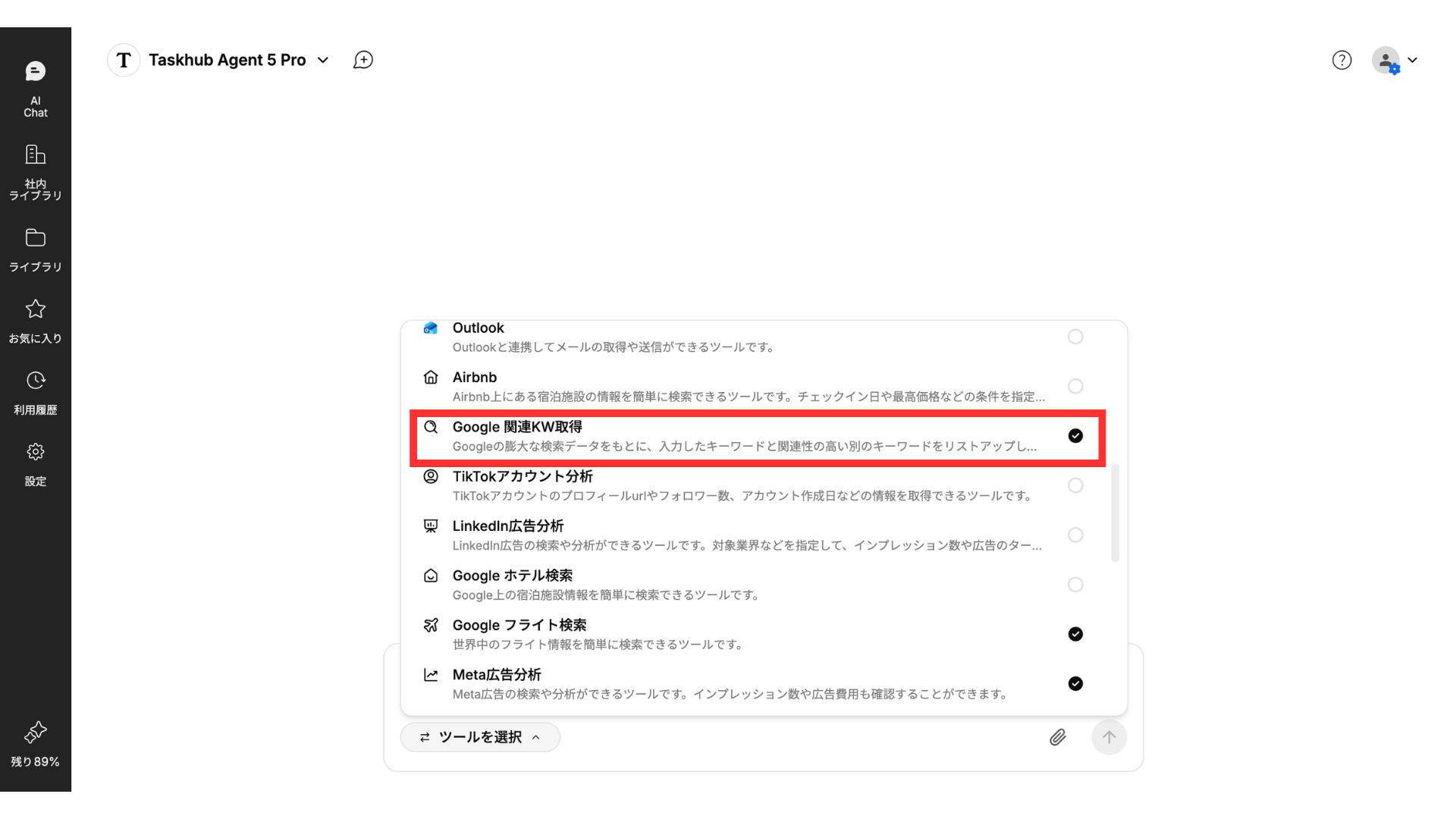
Task: Open the user account dropdown arrow
Action: click(x=1412, y=60)
